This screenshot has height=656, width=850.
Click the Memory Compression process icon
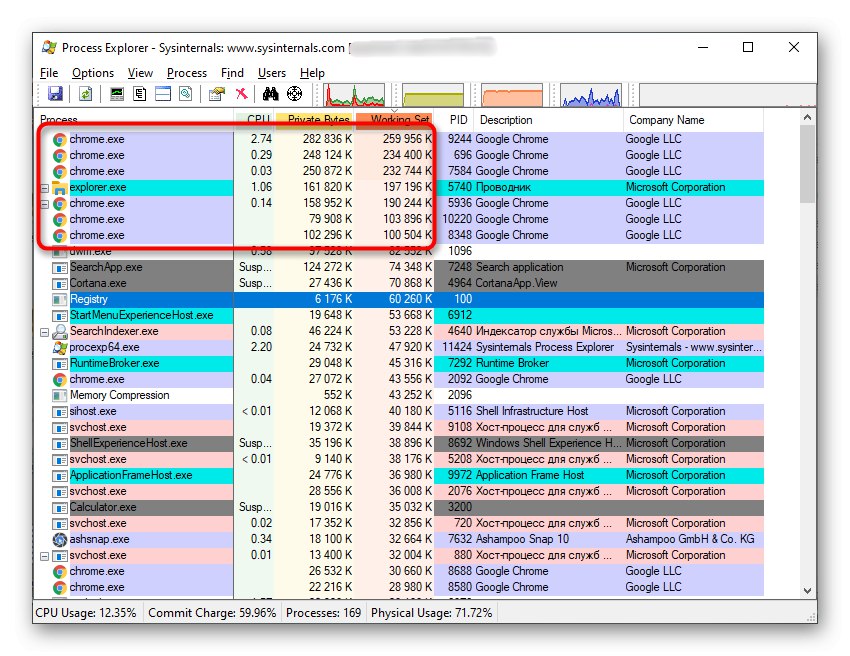point(60,395)
